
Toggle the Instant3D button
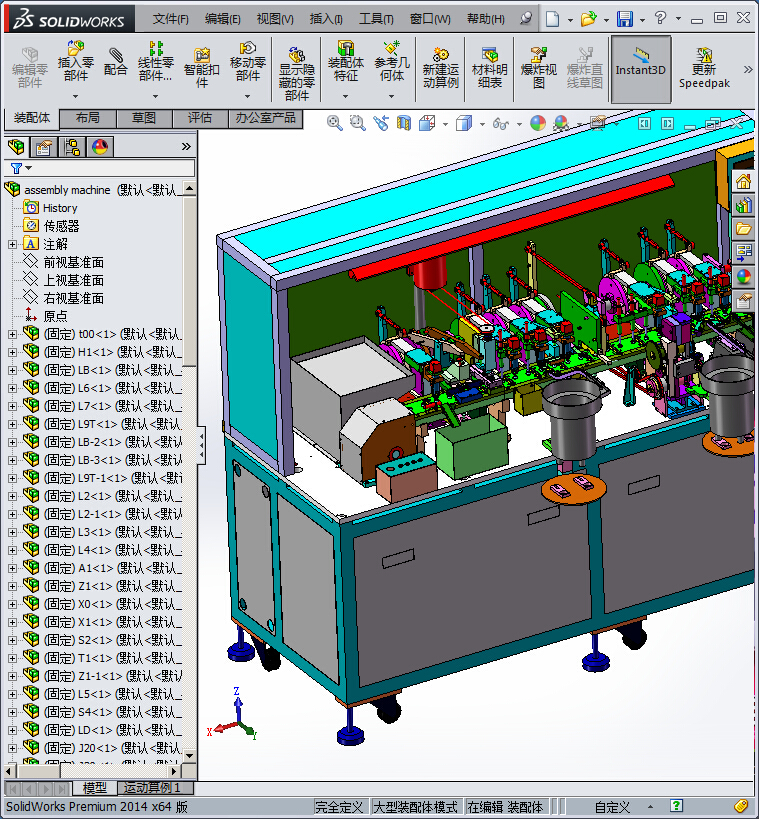tap(640, 68)
